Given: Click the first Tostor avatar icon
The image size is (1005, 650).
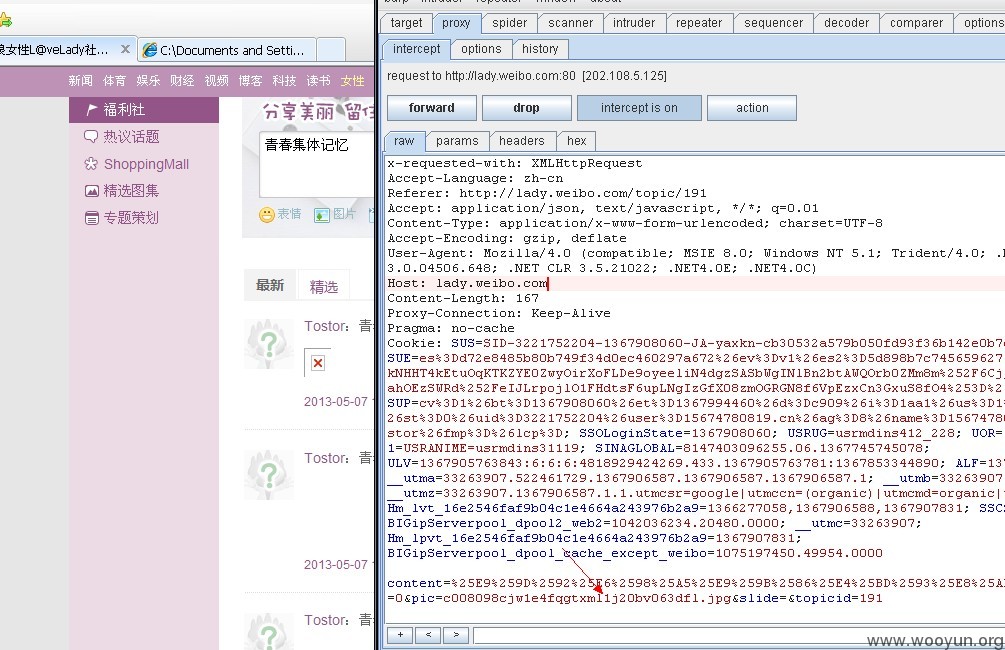Looking at the screenshot, I should 269,344.
